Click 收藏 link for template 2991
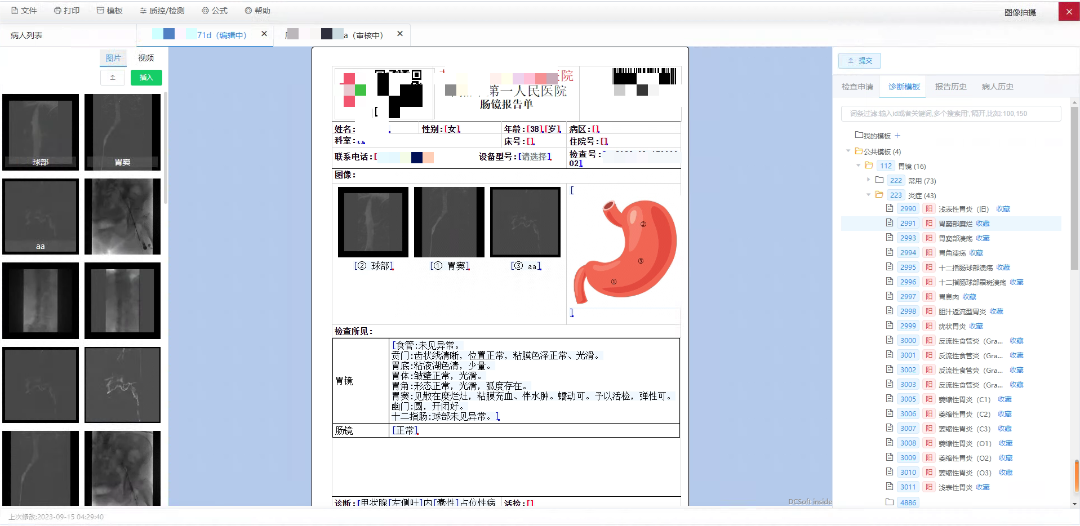This screenshot has height=526, width=1080. click(x=982, y=223)
